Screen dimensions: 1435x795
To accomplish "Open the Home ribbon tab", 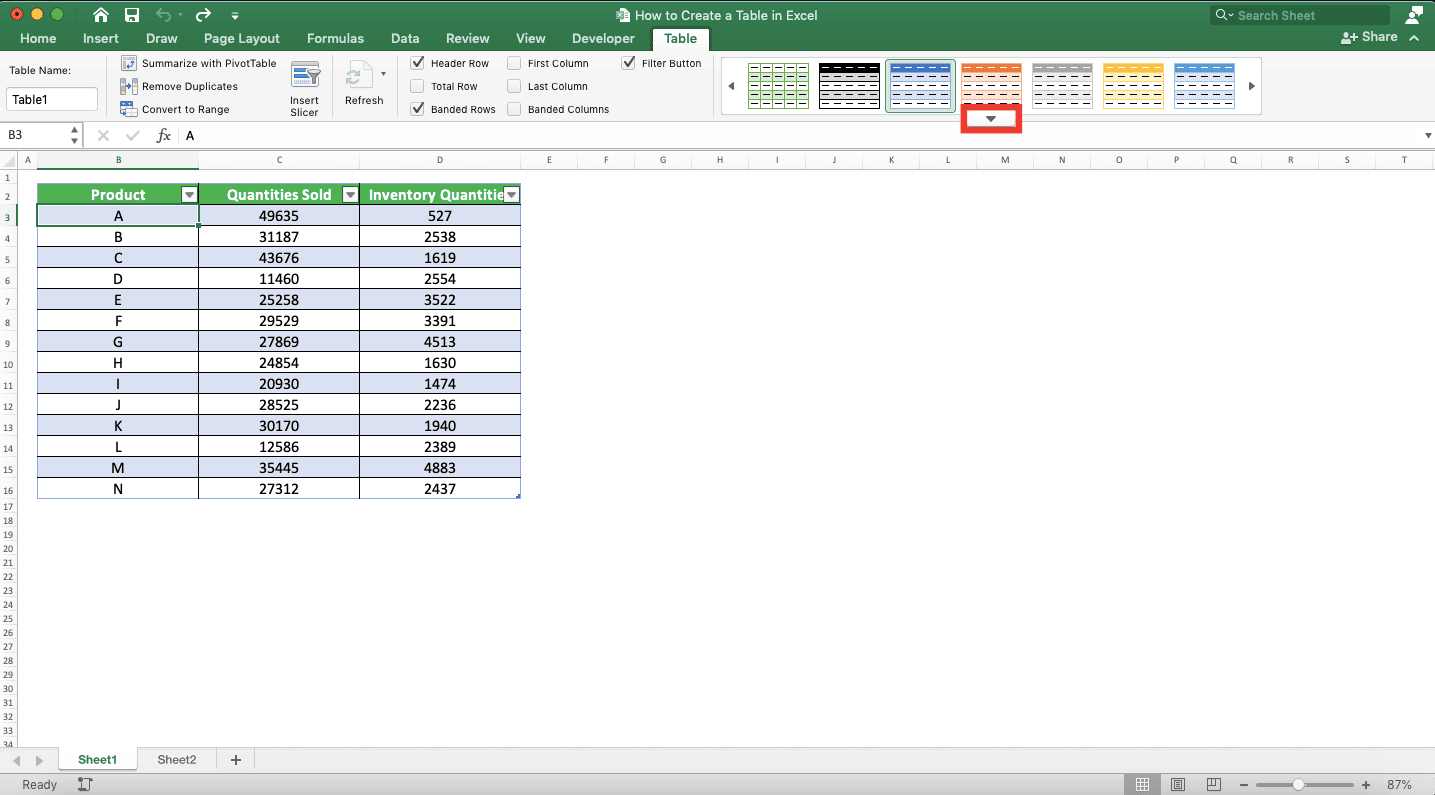I will (x=38, y=38).
